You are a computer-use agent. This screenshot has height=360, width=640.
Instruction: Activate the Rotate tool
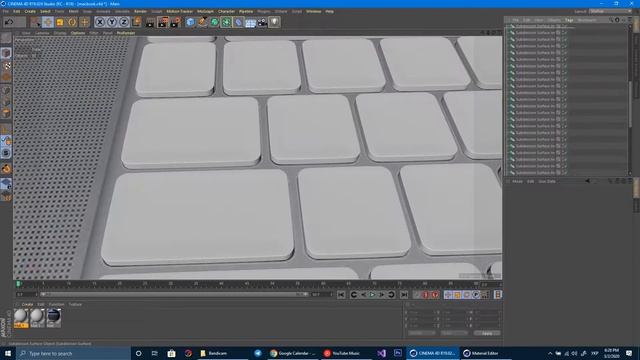point(72,22)
